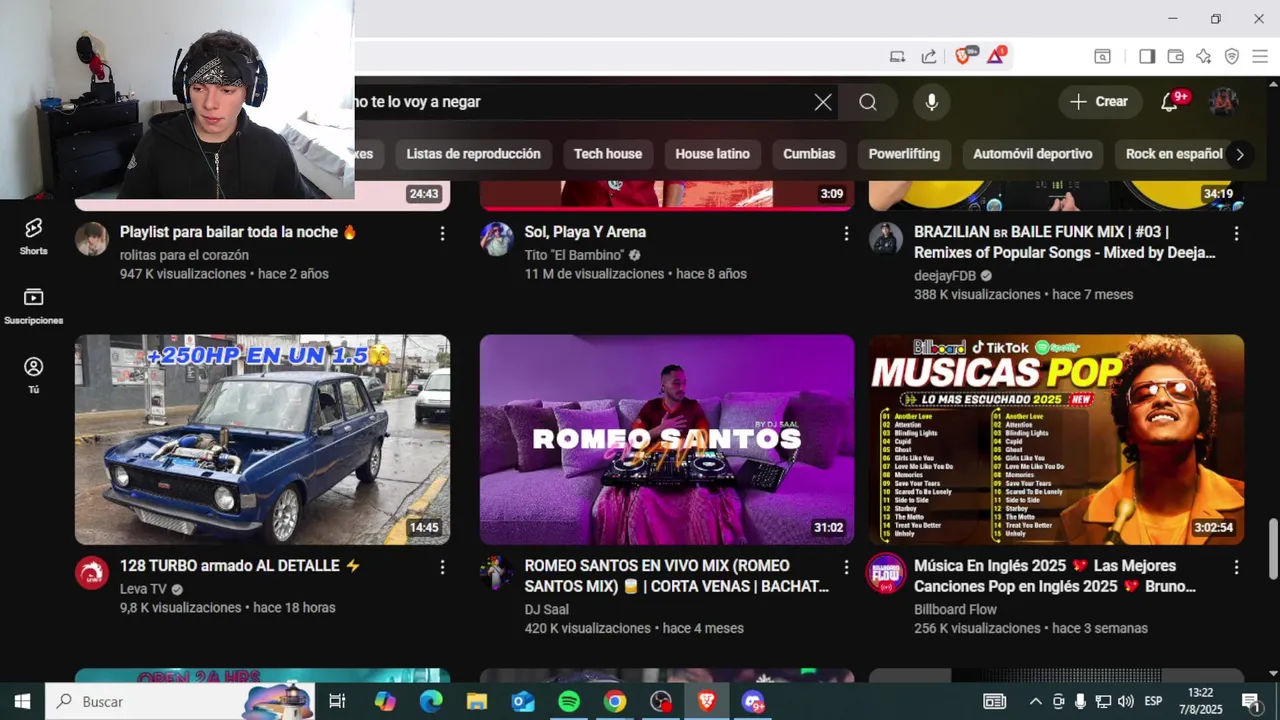
Task: Click the YouTube search magnifier button
Action: point(868,102)
